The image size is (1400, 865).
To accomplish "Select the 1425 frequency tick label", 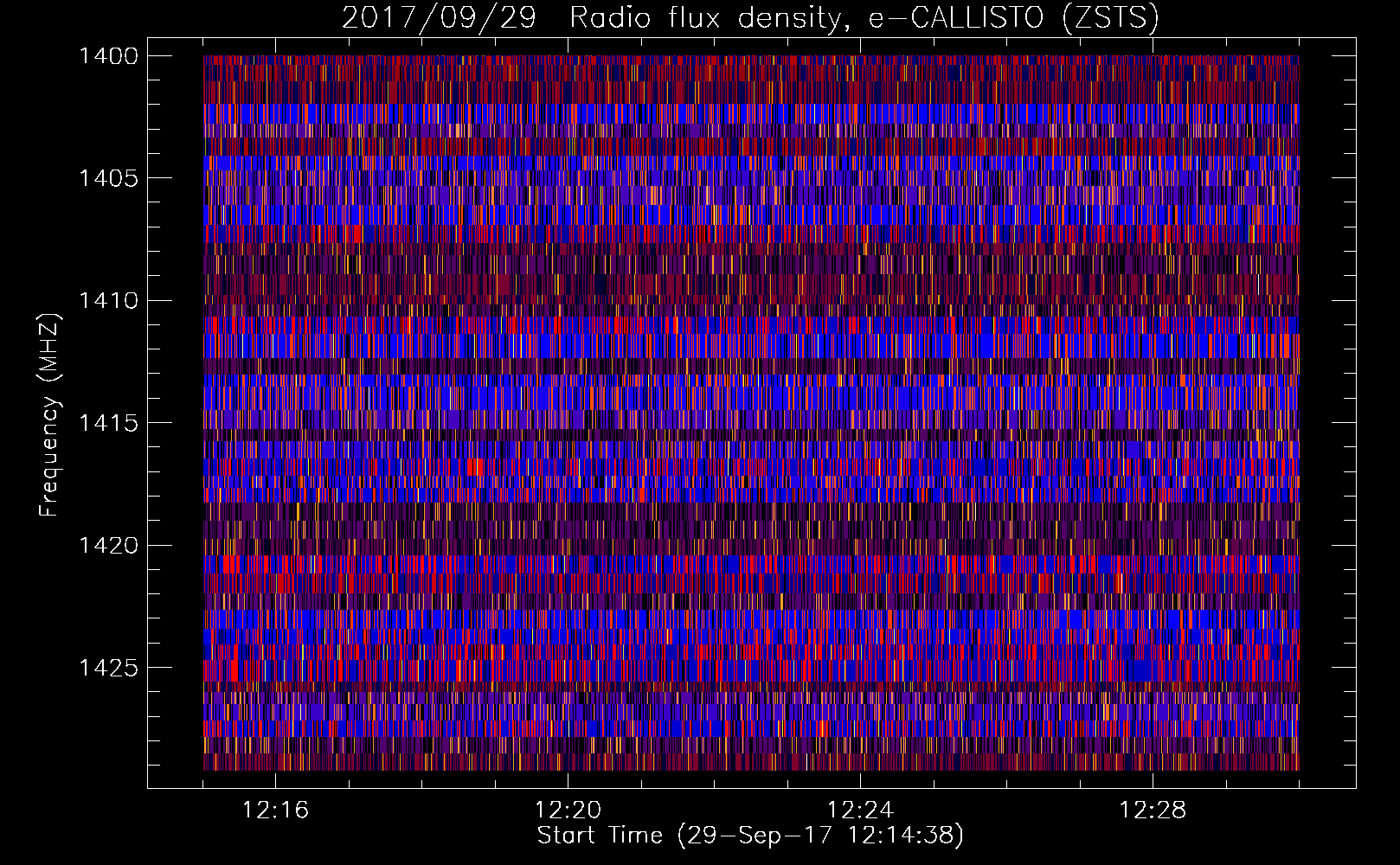I will tap(108, 668).
